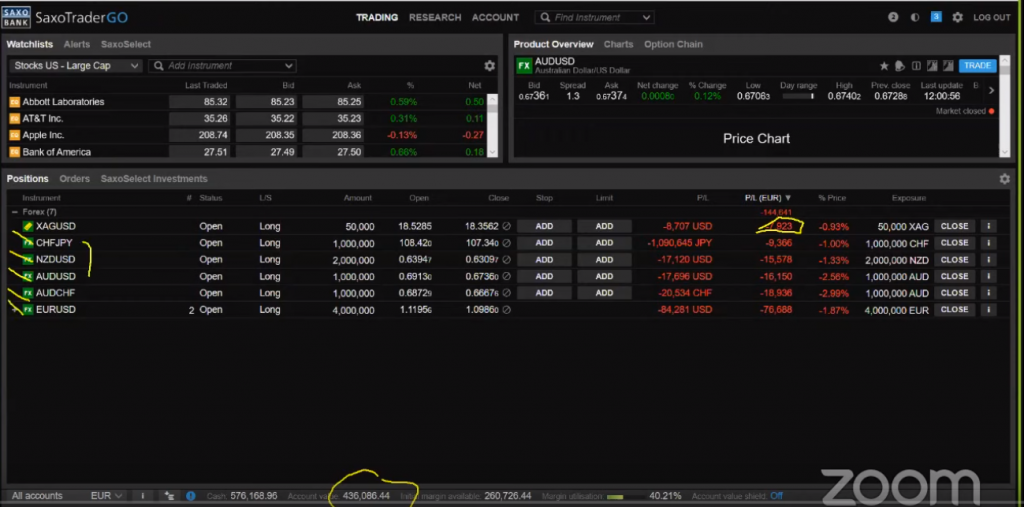Image resolution: width=1024 pixels, height=507 pixels.
Task: Show more price columns with right chevron
Action: click(991, 91)
